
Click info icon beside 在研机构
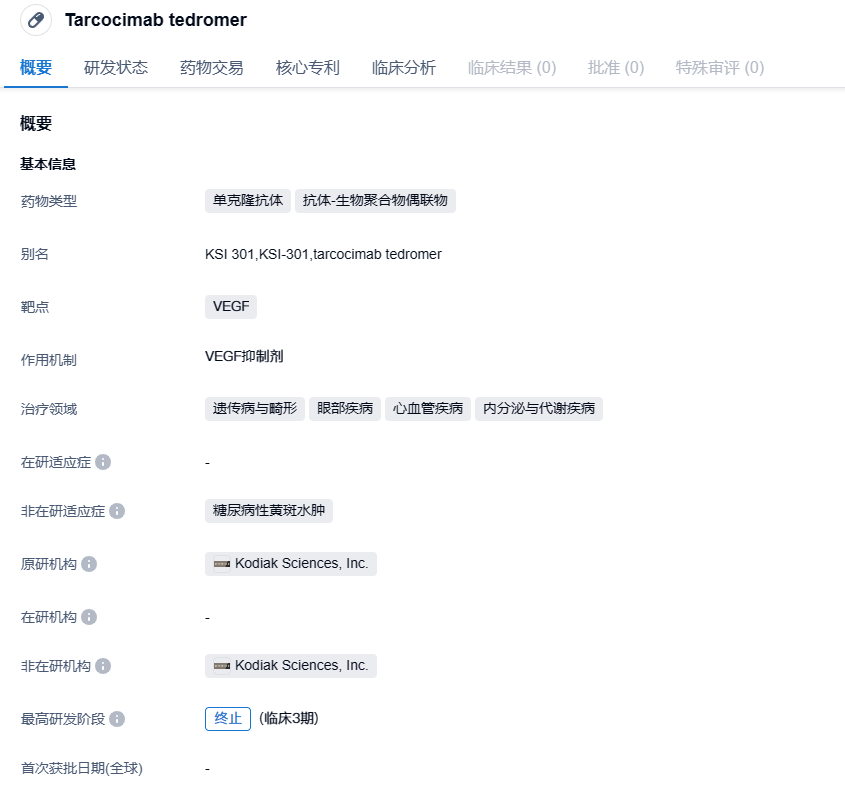coord(89,617)
